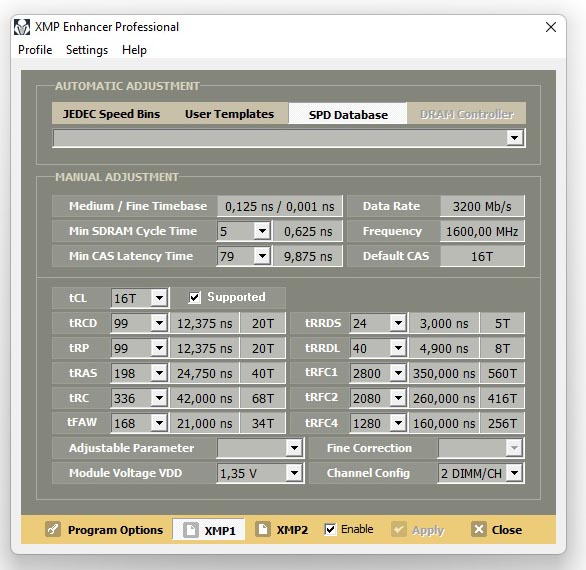Open the tRFC2 value dropdown
The height and width of the screenshot is (570, 586).
point(398,398)
